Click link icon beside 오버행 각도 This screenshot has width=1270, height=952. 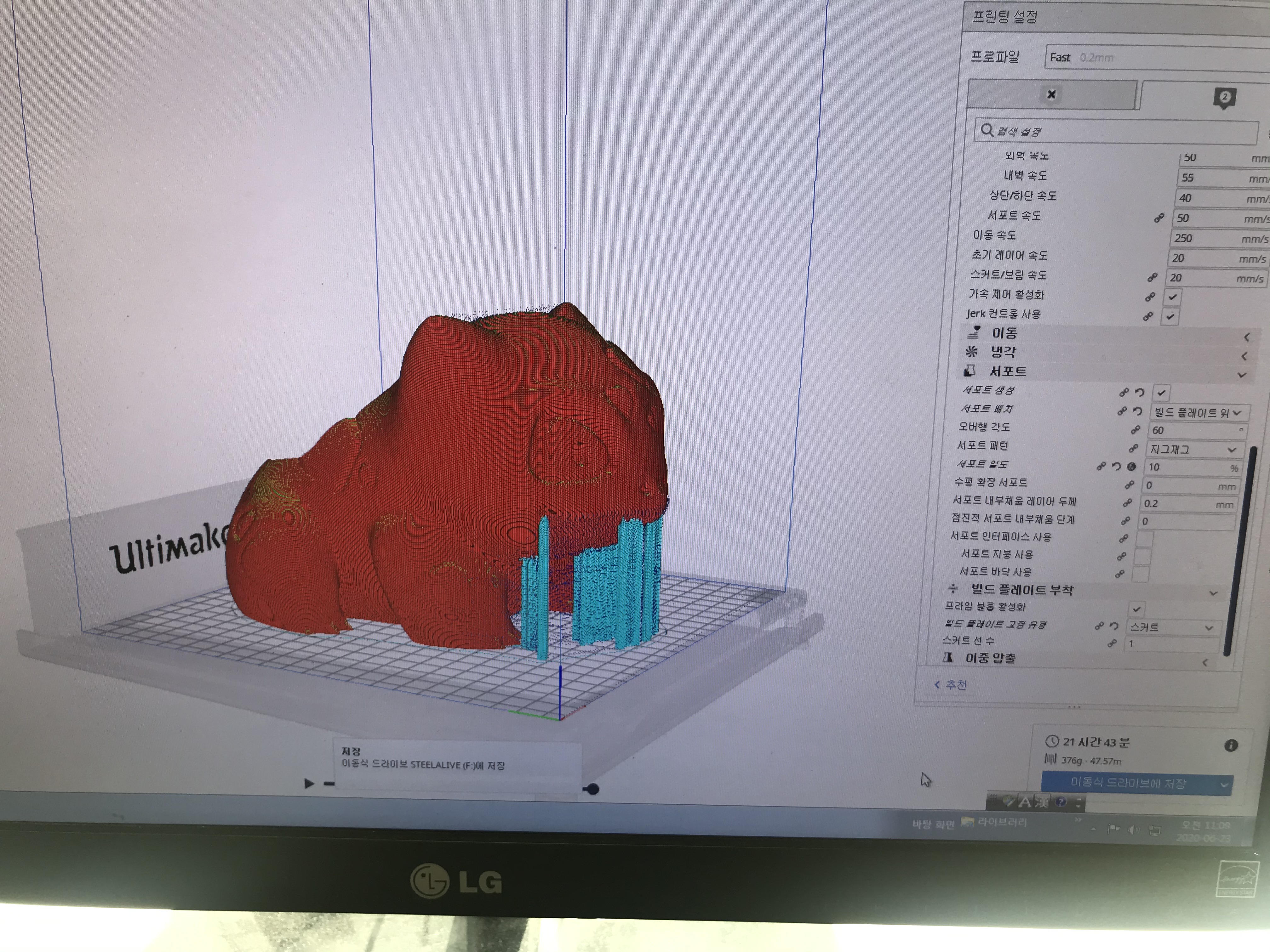1135,430
